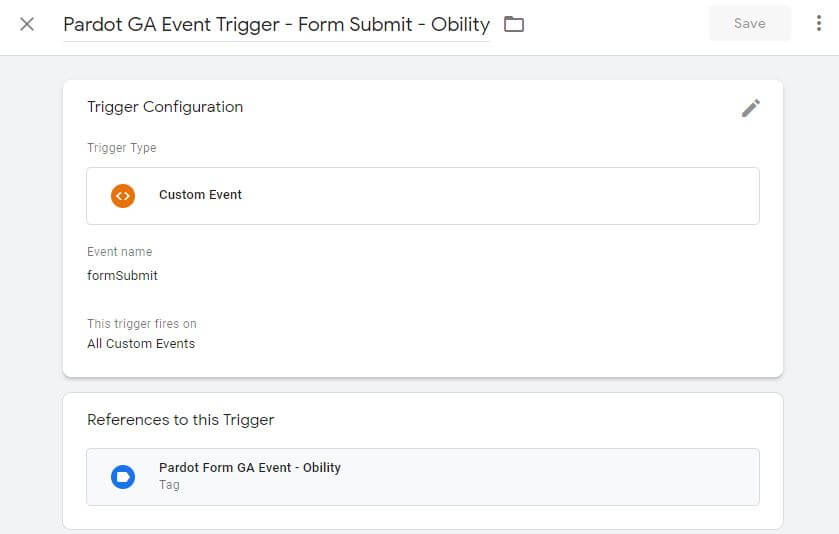Click the Trigger Type label

121,148
